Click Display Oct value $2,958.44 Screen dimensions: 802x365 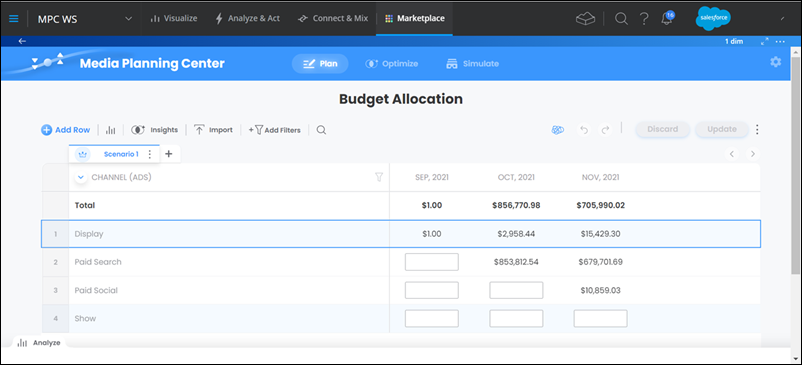[516, 234]
